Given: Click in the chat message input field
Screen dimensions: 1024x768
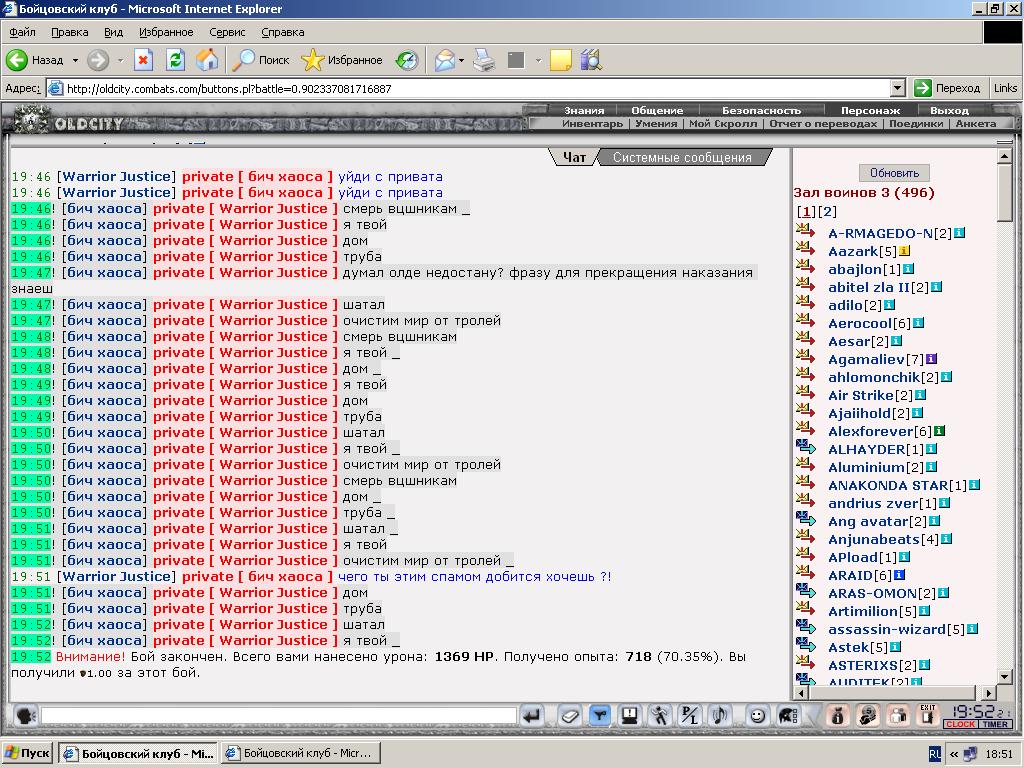Looking at the screenshot, I should pos(278,716).
